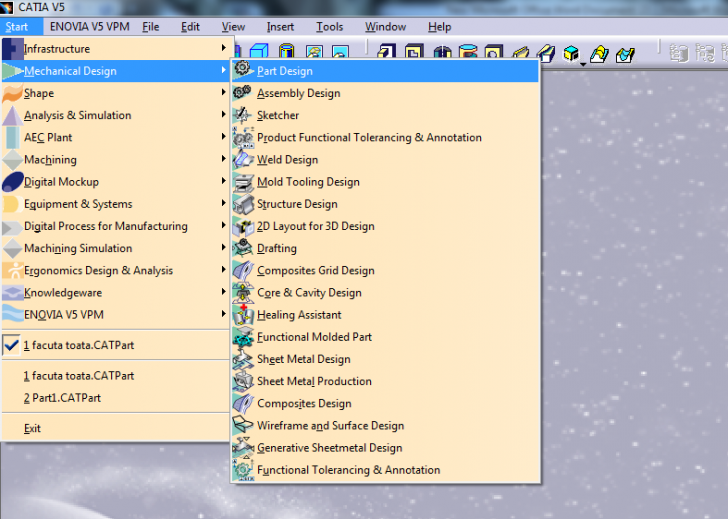Launch Generative Sheetmetal Design workbench

pyautogui.click(x=386, y=448)
